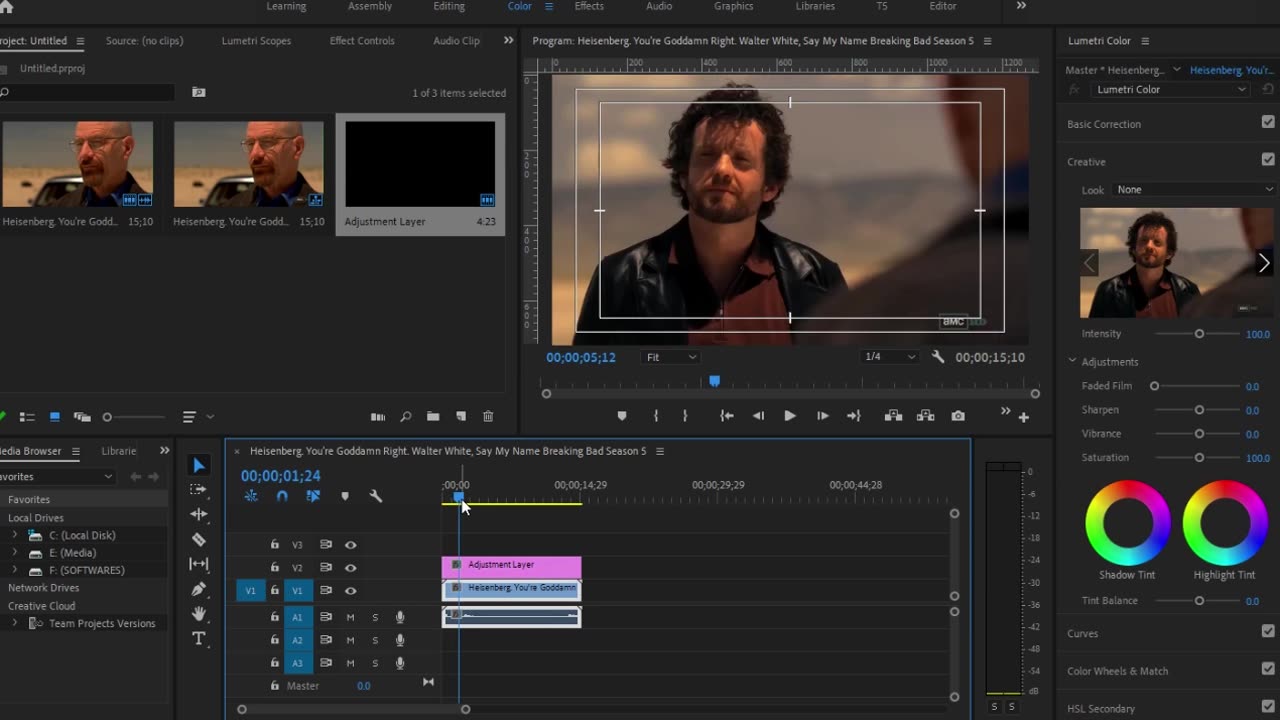Toggle V1 track output eye
Screen dimensions: 1280x720
(351, 591)
